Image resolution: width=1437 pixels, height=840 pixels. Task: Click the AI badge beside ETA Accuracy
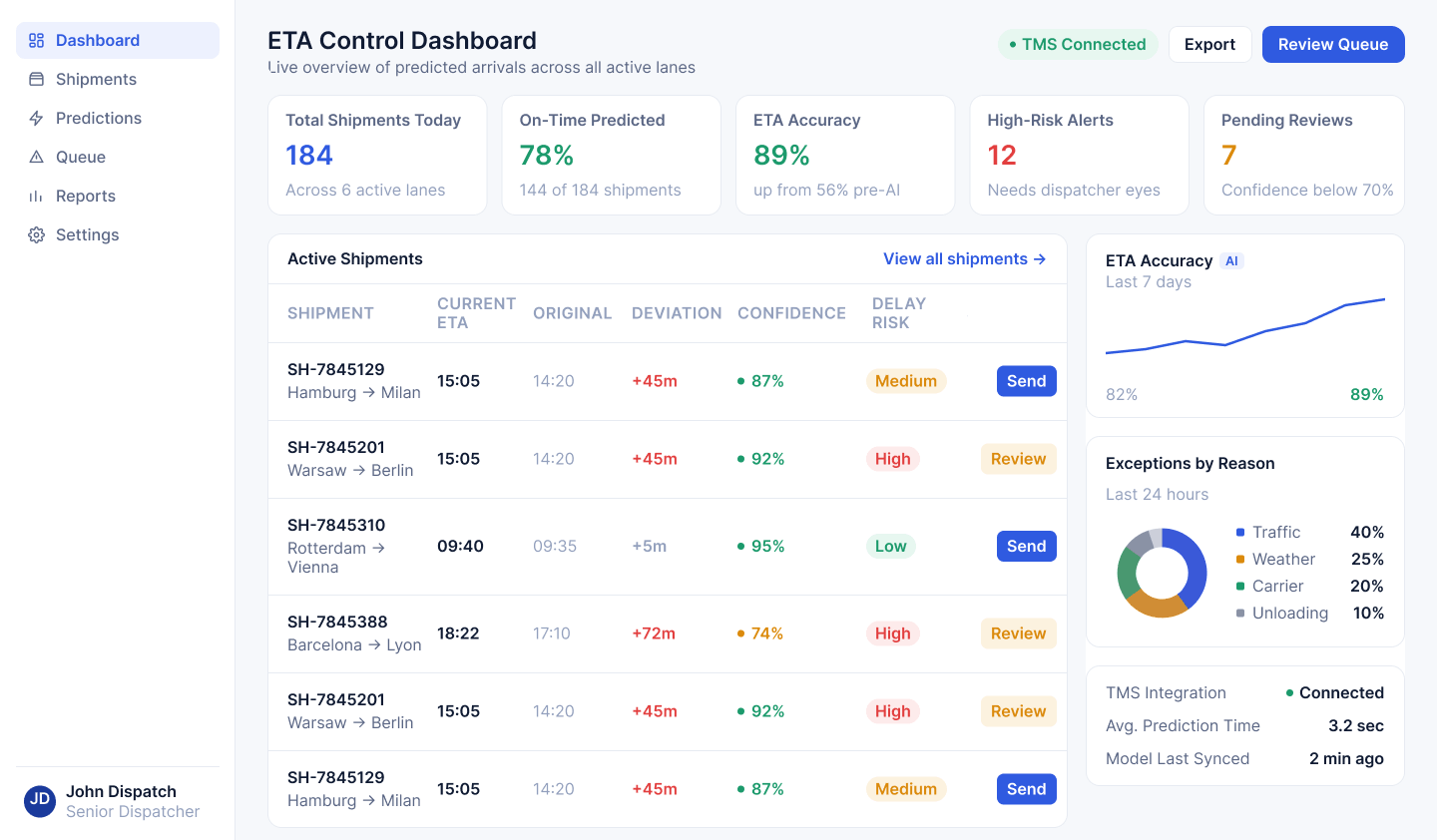1231,261
